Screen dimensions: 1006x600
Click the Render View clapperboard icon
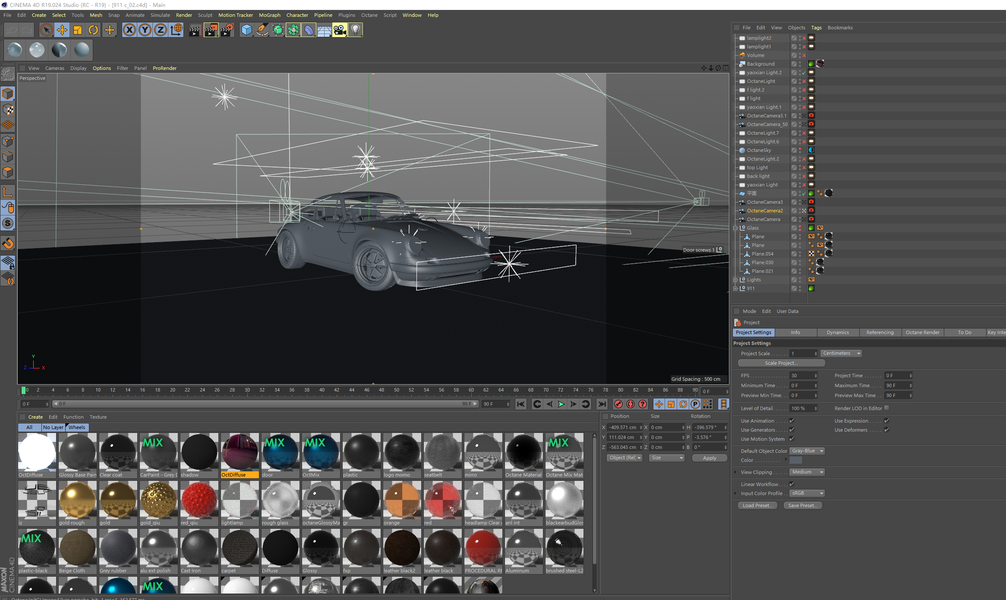[x=194, y=30]
